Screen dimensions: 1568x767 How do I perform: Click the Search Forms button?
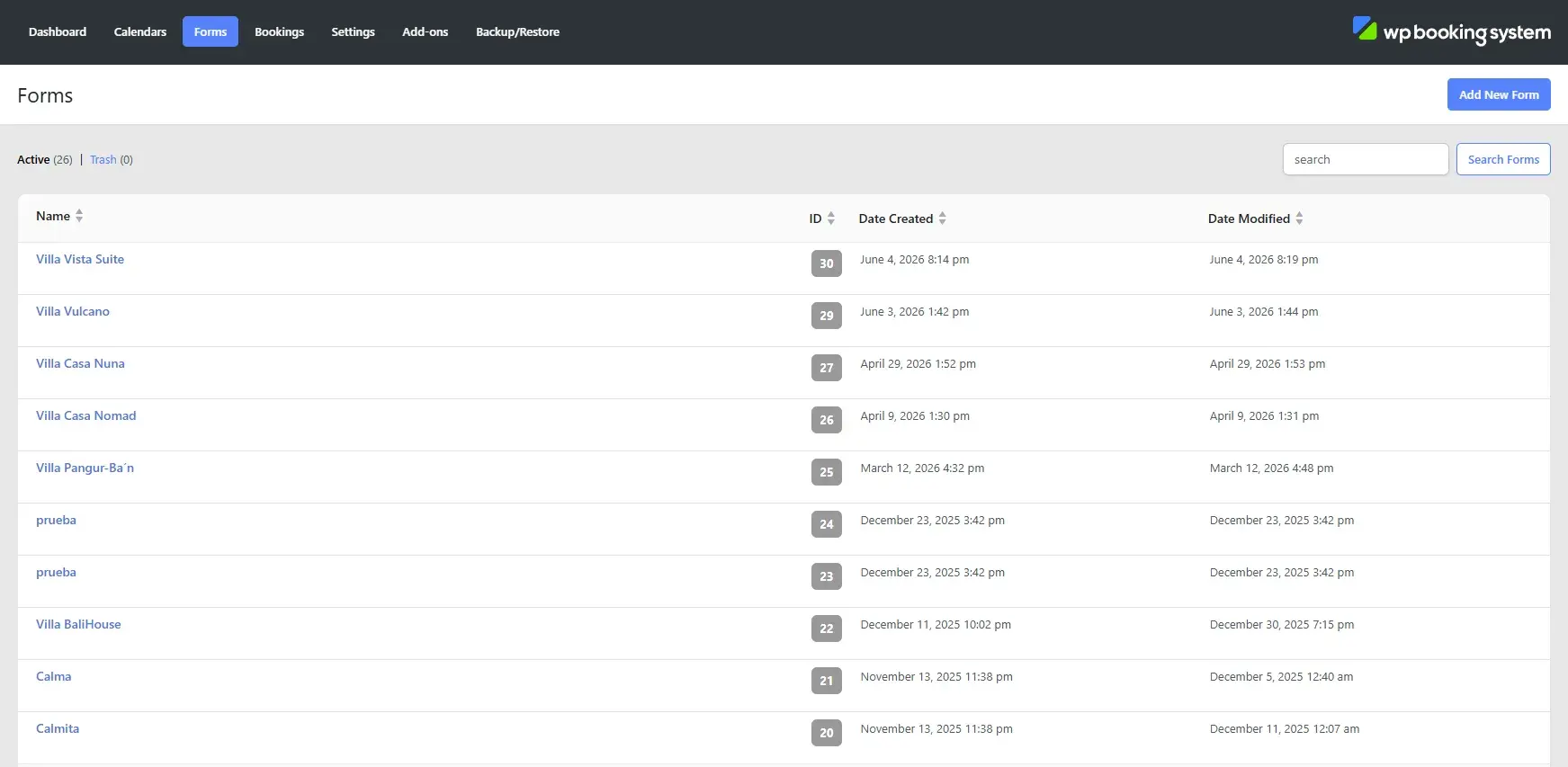pyautogui.click(x=1503, y=159)
